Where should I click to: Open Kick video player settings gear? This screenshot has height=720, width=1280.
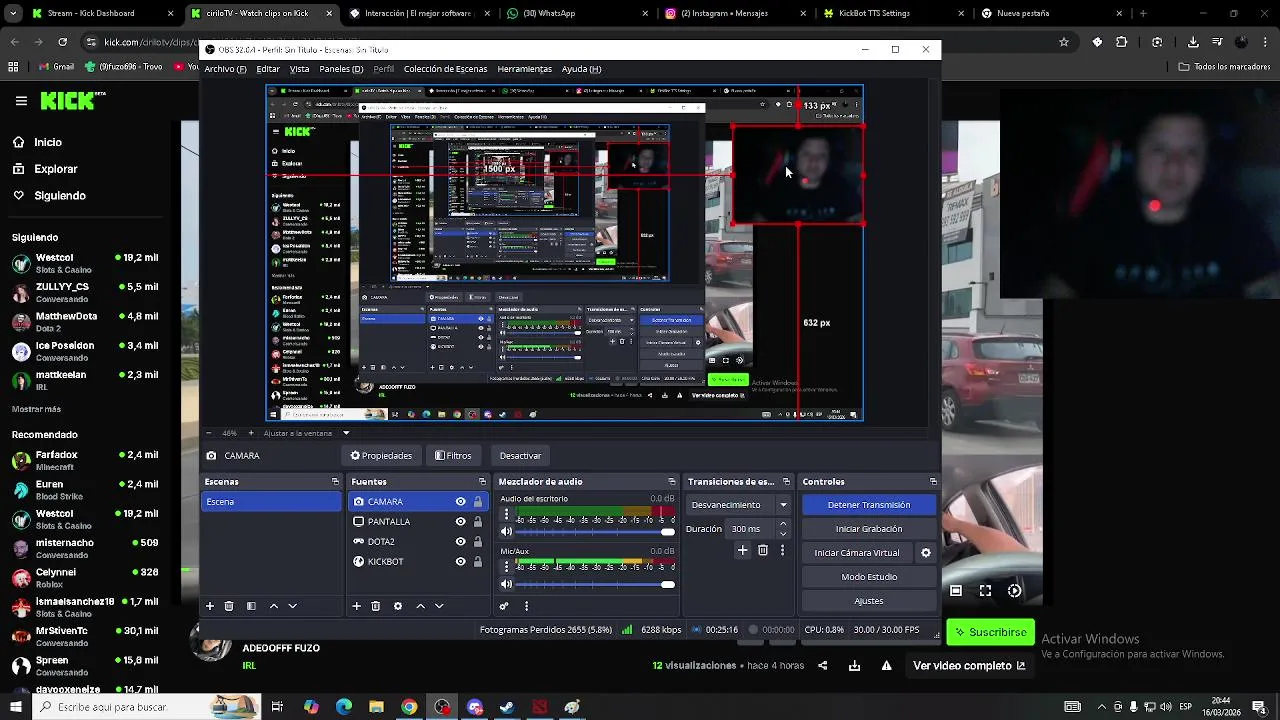(1014, 591)
